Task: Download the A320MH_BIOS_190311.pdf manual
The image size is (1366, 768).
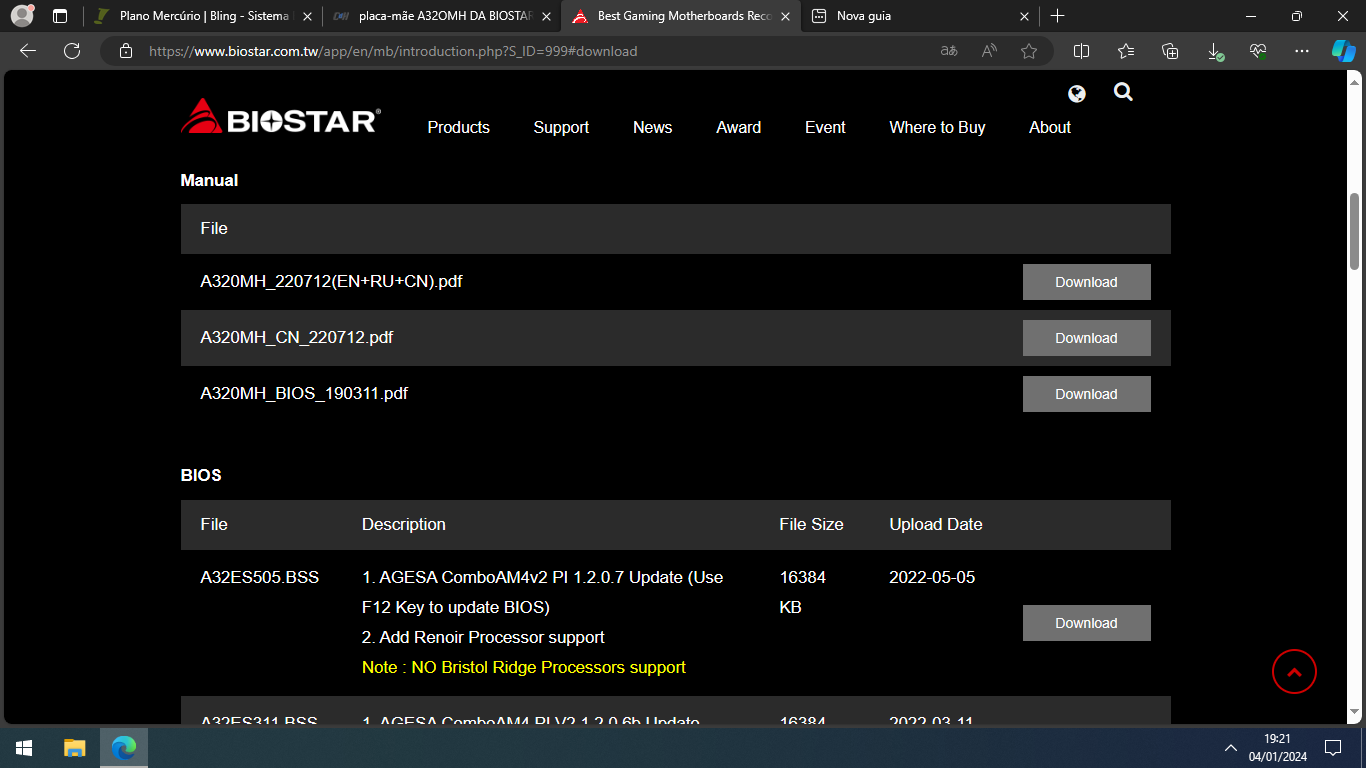Action: [1087, 394]
